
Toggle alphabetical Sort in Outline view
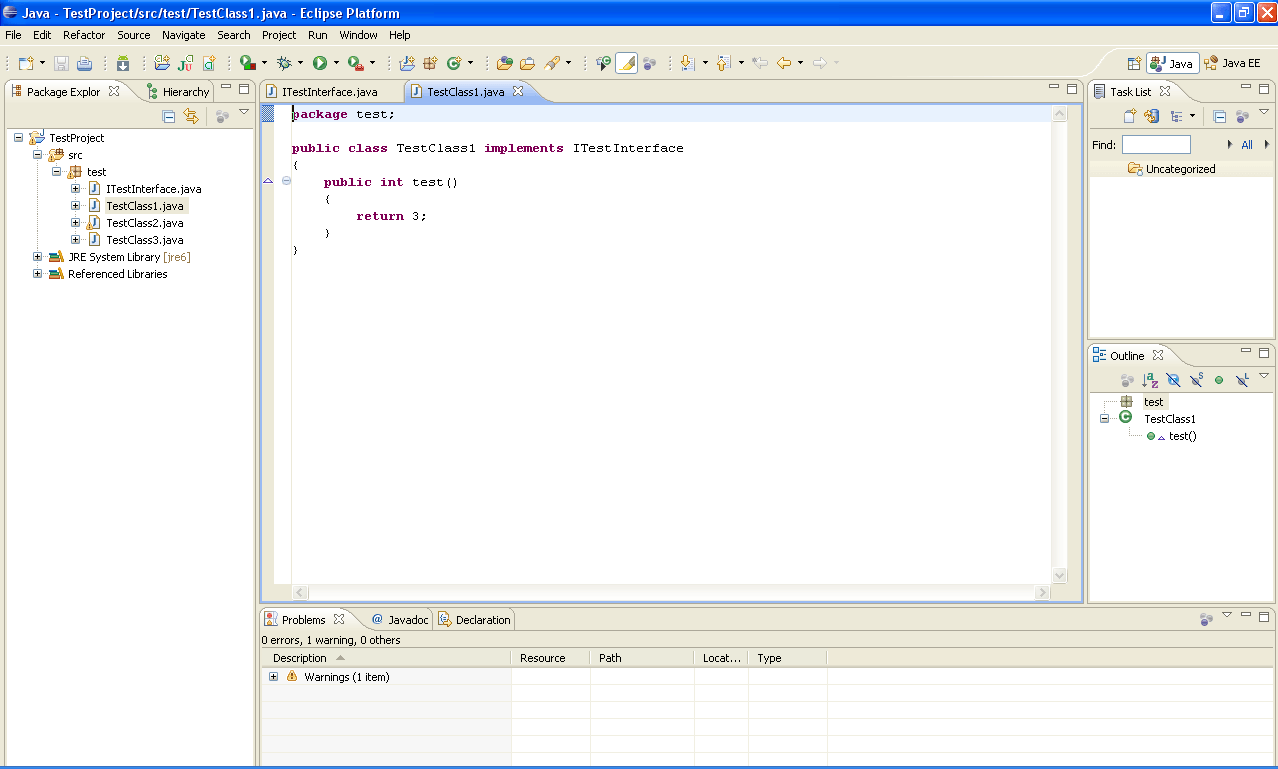click(1150, 380)
